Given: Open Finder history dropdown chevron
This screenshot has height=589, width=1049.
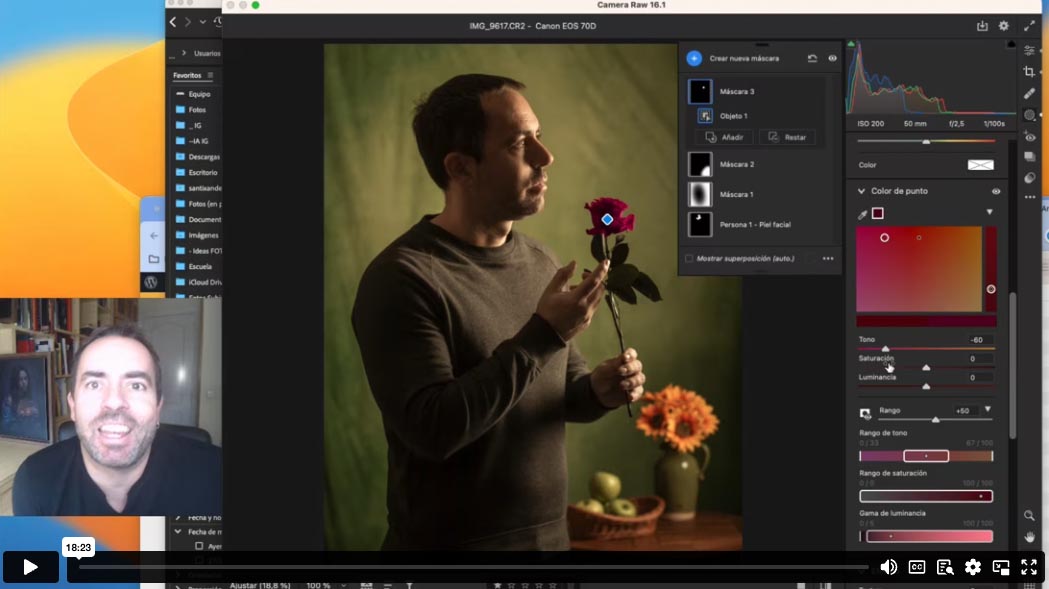Looking at the screenshot, I should (203, 22).
